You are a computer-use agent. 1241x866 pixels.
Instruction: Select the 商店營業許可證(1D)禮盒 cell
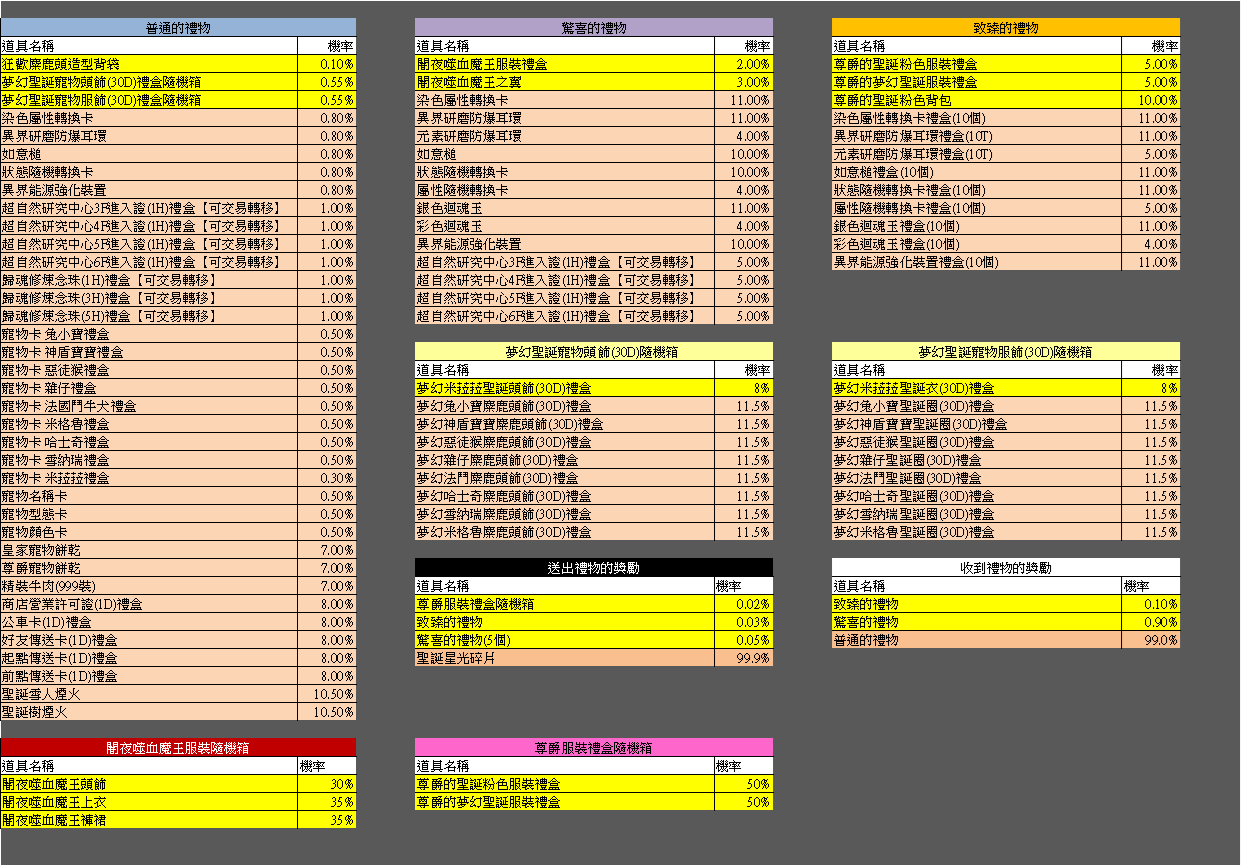coord(149,604)
